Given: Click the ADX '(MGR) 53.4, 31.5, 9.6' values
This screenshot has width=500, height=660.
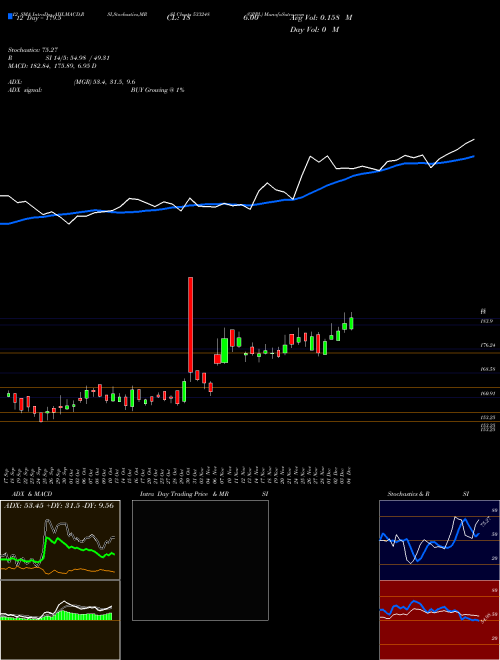Looking at the screenshot, I should (x=104, y=82).
